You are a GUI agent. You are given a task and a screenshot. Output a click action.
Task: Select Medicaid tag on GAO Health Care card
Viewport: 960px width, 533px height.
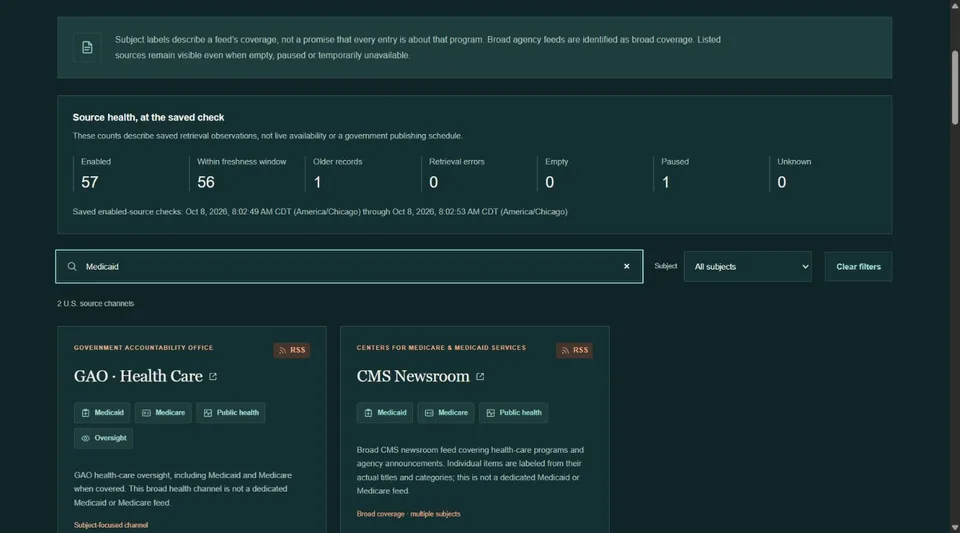[x=102, y=412]
